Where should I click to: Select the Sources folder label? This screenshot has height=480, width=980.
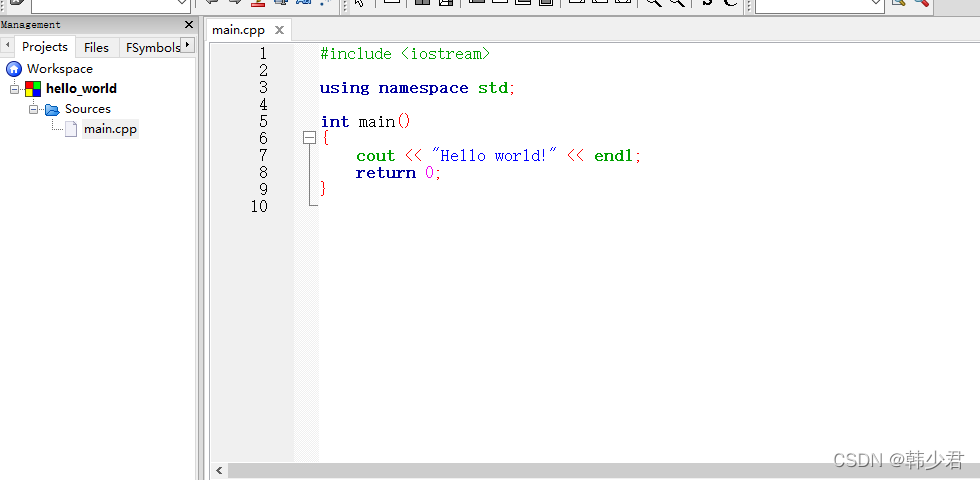click(x=88, y=109)
